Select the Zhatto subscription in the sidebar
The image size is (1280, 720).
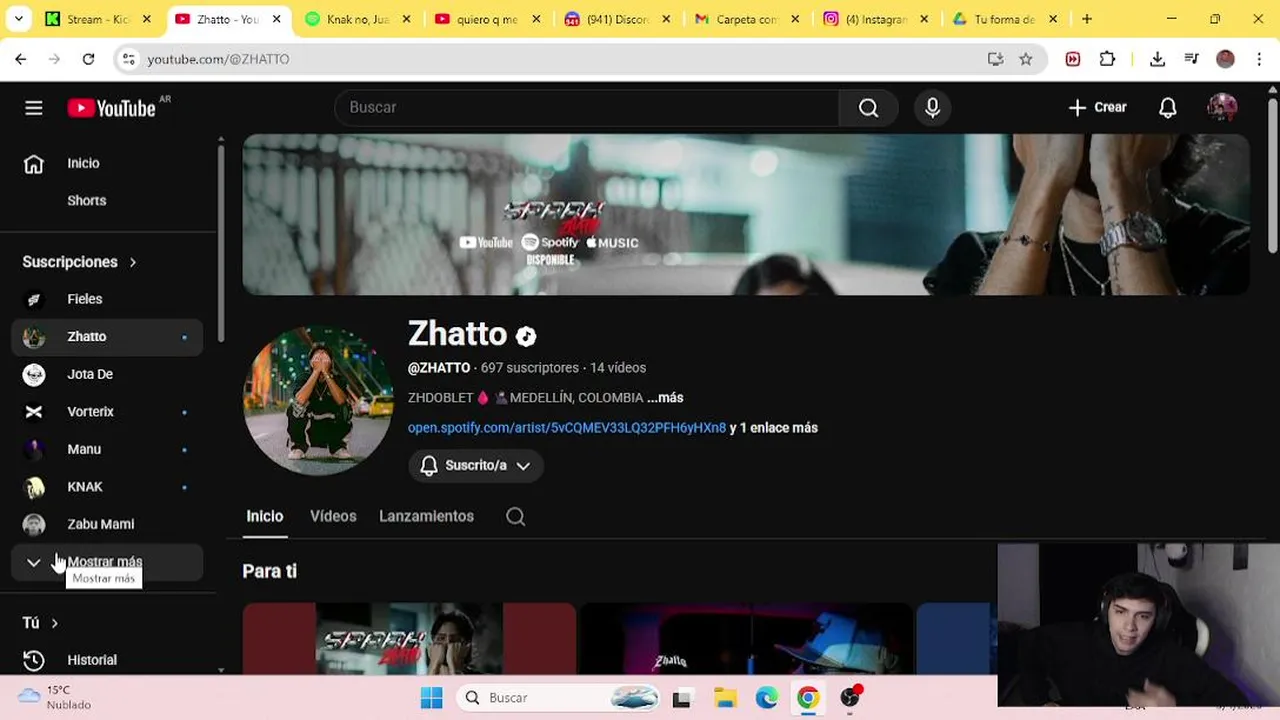[x=107, y=337]
